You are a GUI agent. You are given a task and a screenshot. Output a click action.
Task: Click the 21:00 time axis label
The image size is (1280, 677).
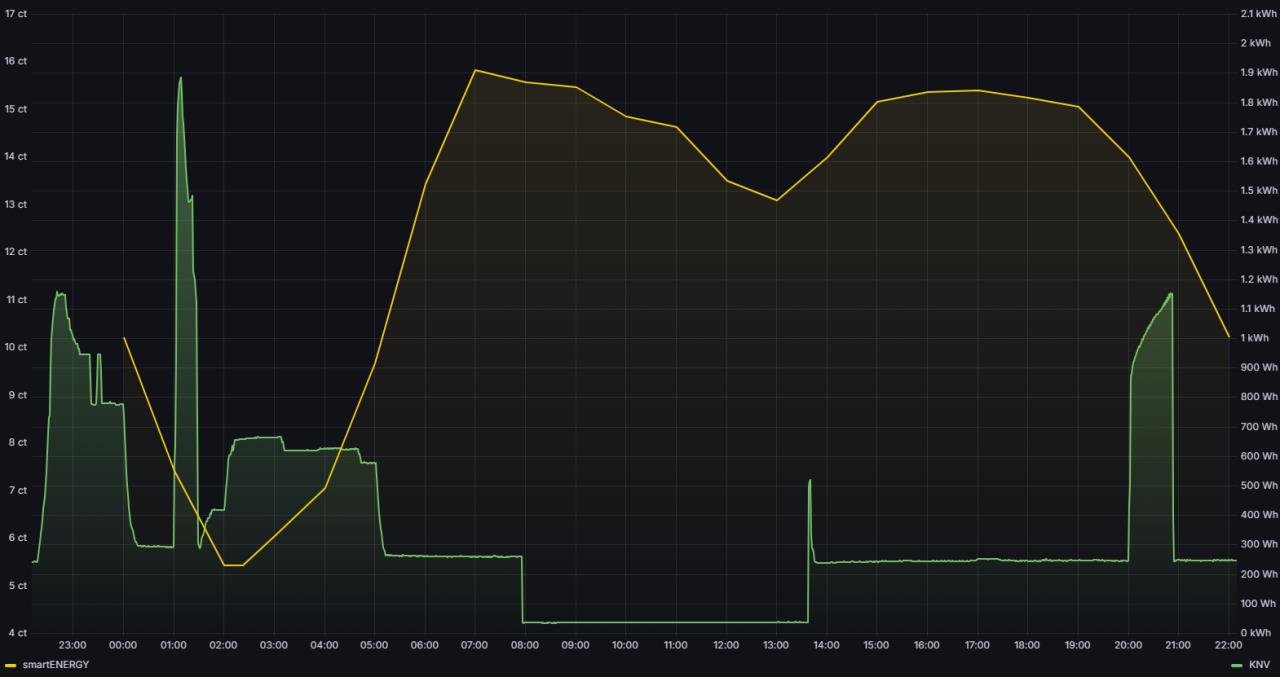[1178, 645]
